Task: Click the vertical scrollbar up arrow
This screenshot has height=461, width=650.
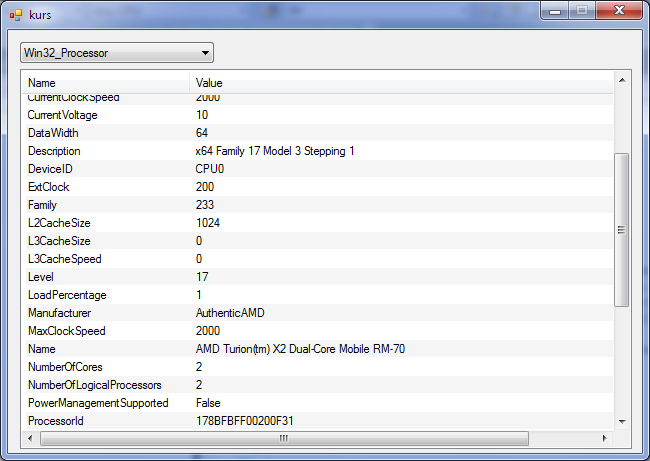Action: point(622,80)
